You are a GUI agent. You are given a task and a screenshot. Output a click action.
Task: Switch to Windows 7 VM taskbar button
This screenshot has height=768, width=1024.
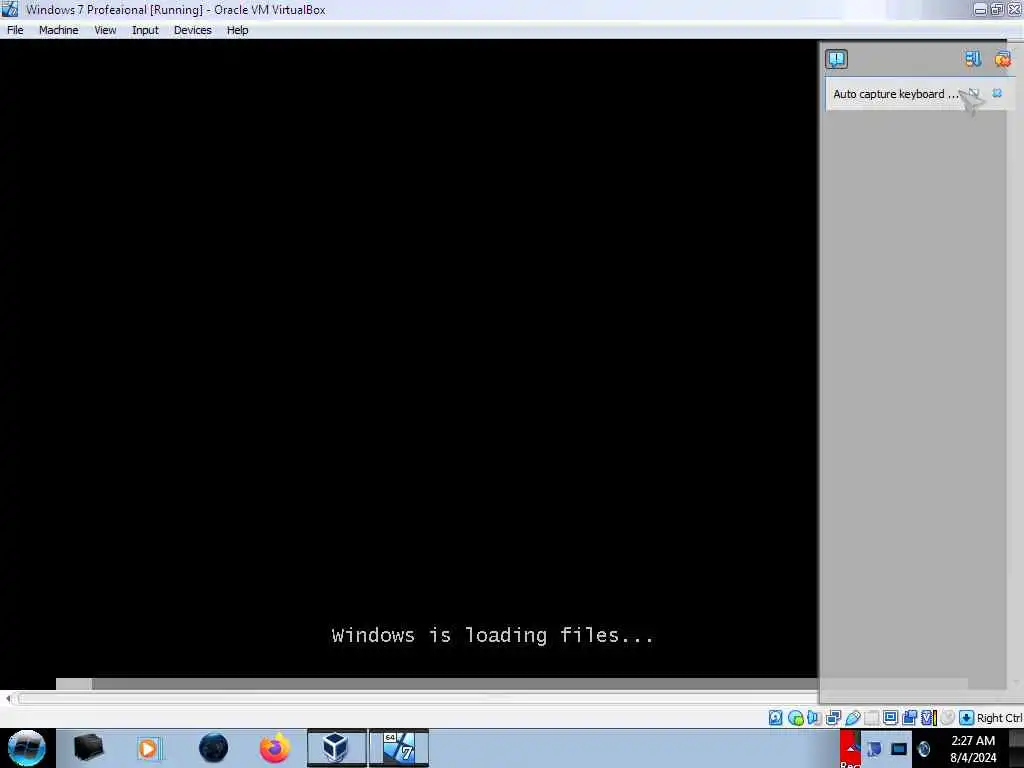(399, 748)
